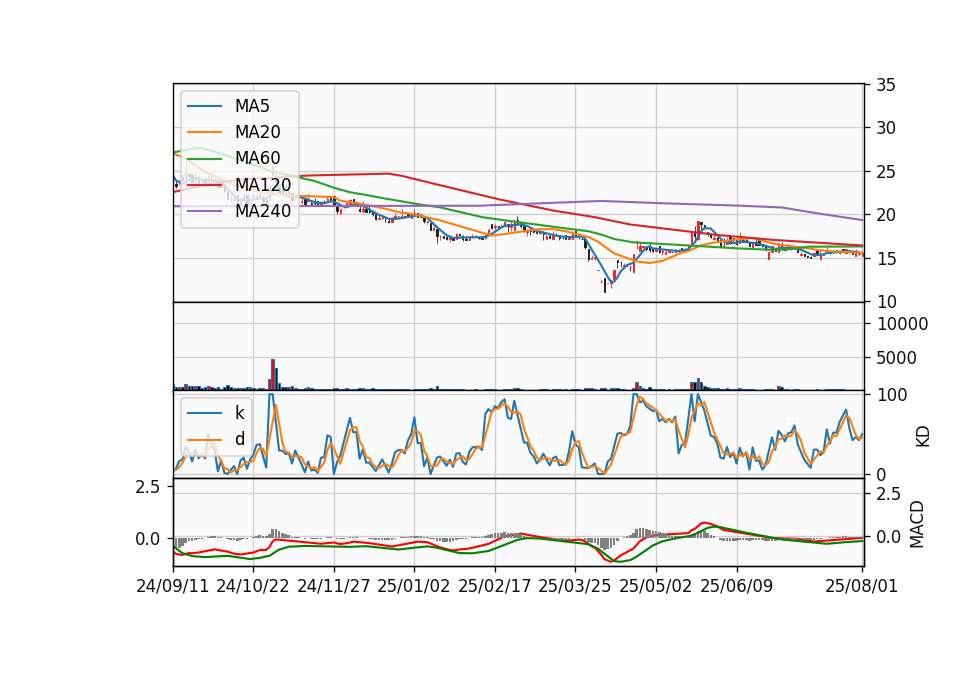This screenshot has width=960, height=690.
Task: Click the price axis value 25
Action: (885, 172)
